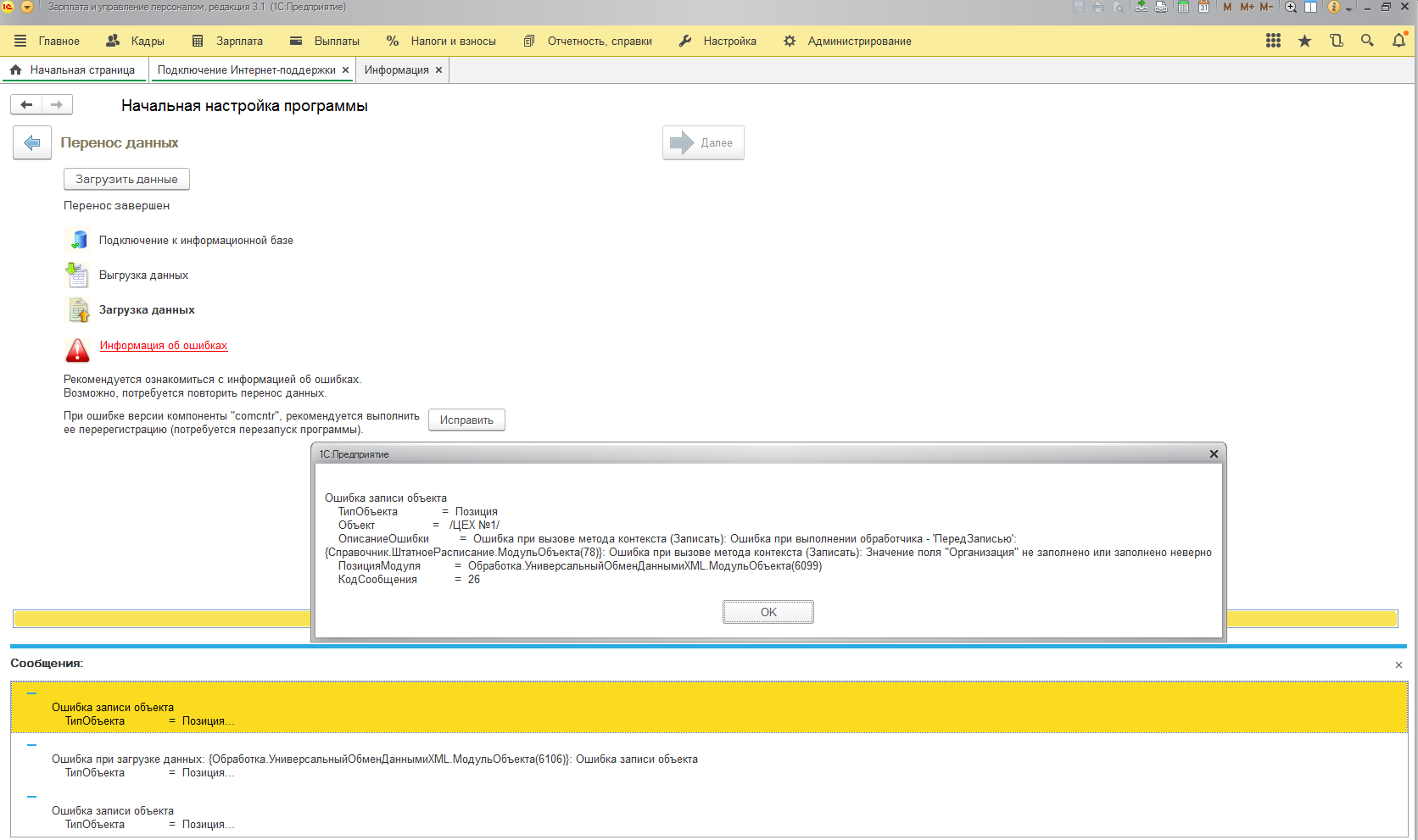Click the blue back arrow beside Перенос данных
This screenshot has width=1418, height=840.
coord(32,143)
